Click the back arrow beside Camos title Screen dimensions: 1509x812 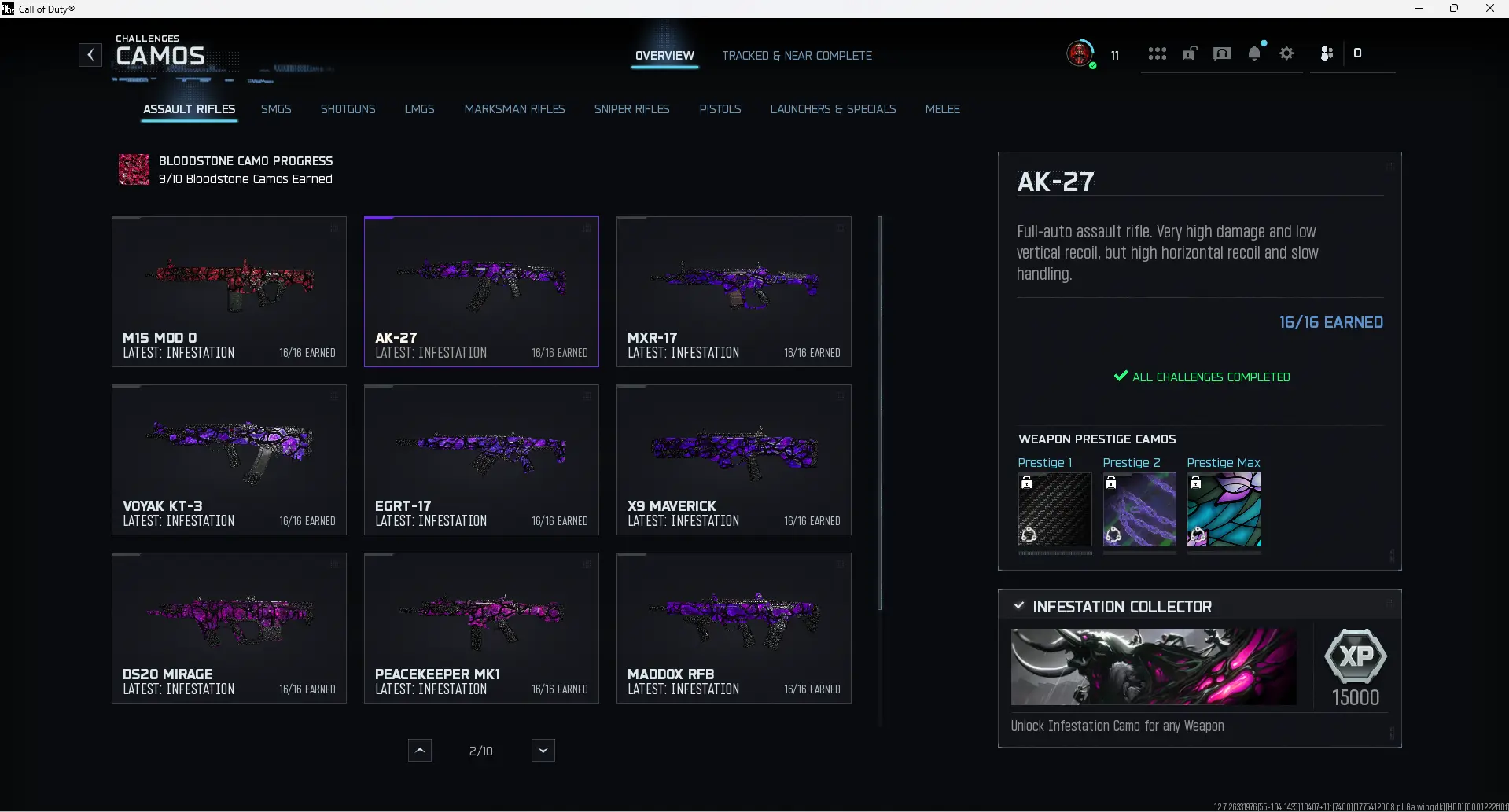pyautogui.click(x=90, y=55)
